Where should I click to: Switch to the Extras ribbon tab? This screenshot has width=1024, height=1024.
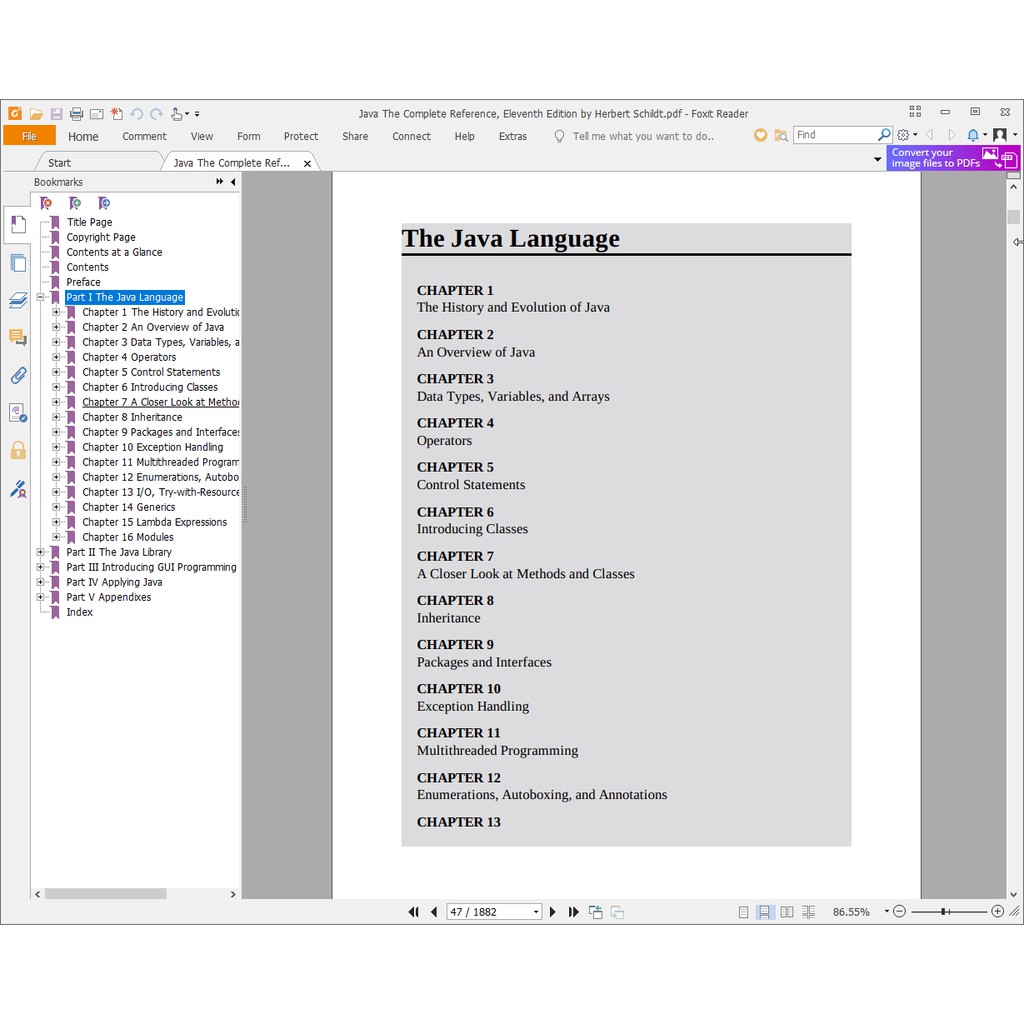tap(513, 136)
